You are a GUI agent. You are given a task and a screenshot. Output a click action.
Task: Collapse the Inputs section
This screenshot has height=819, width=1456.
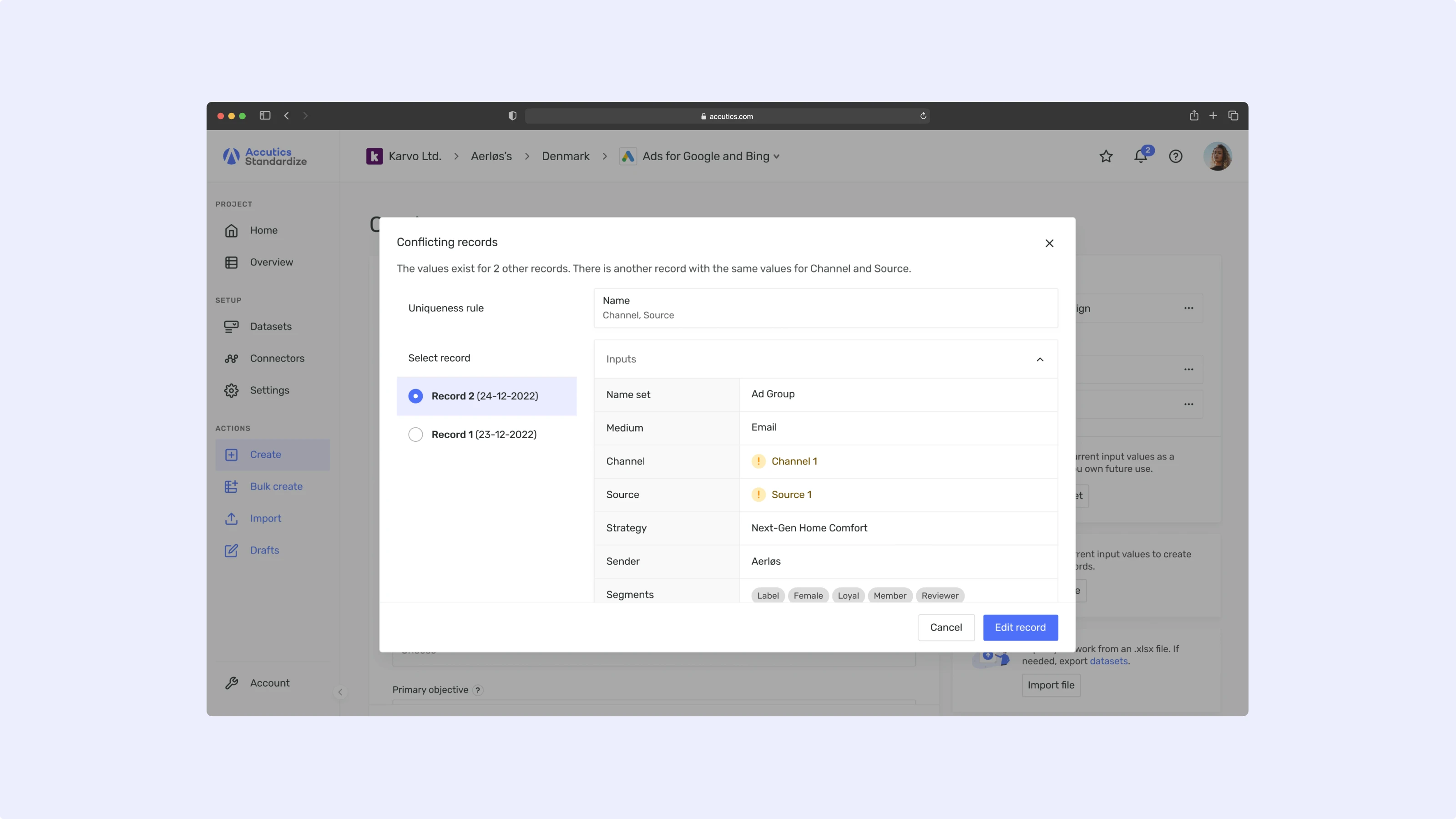point(1039,359)
